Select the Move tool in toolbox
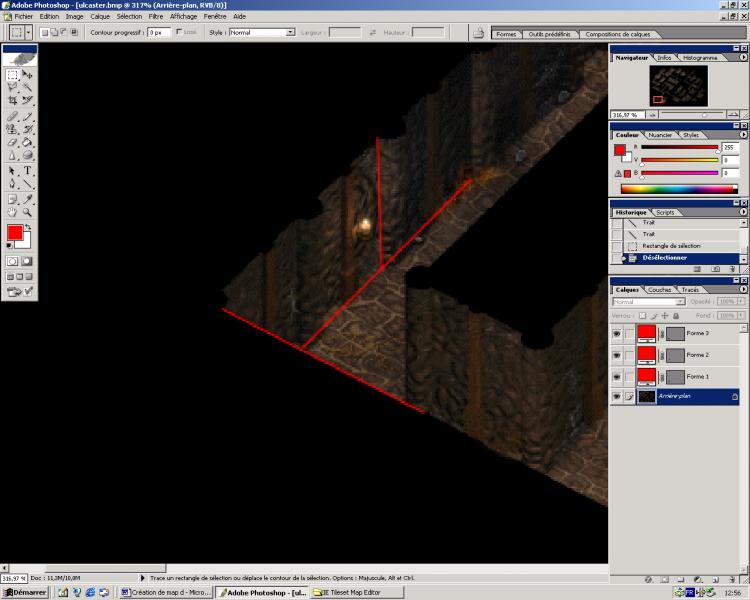This screenshot has height=600, width=750. (x=27, y=75)
